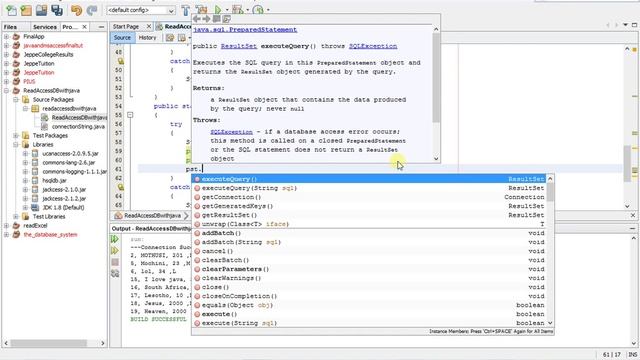Click the Build Project hammer icon
The height and width of the screenshot is (360, 640).
pos(185,10)
